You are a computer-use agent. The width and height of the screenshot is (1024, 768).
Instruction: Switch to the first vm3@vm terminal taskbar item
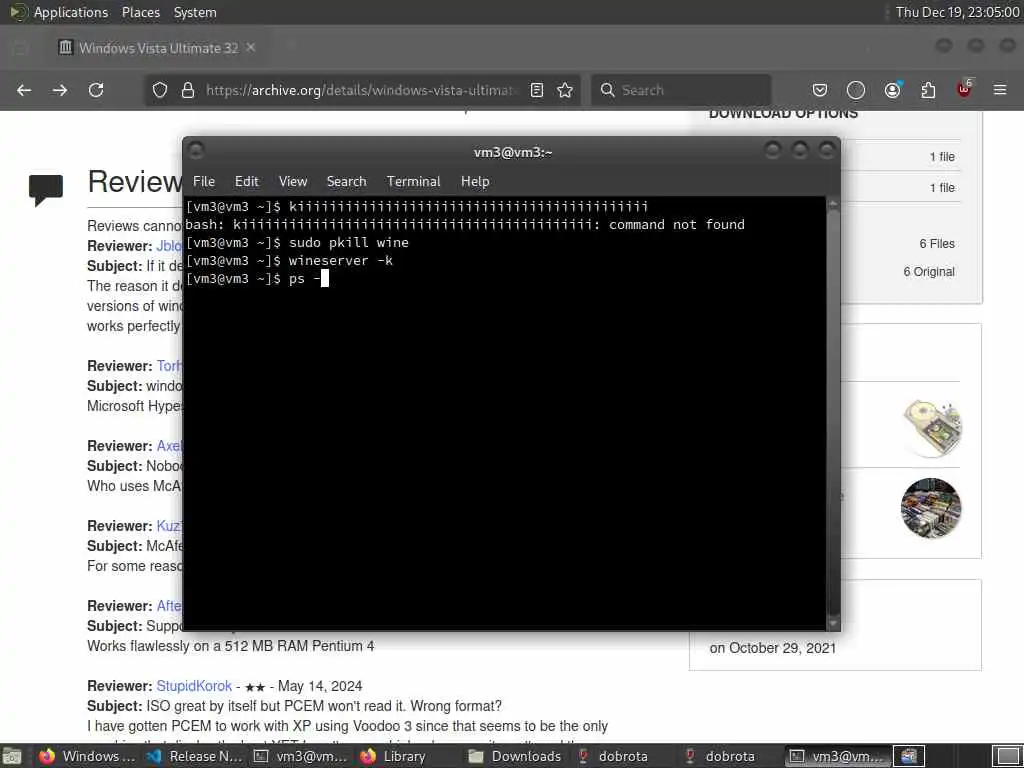coord(301,756)
